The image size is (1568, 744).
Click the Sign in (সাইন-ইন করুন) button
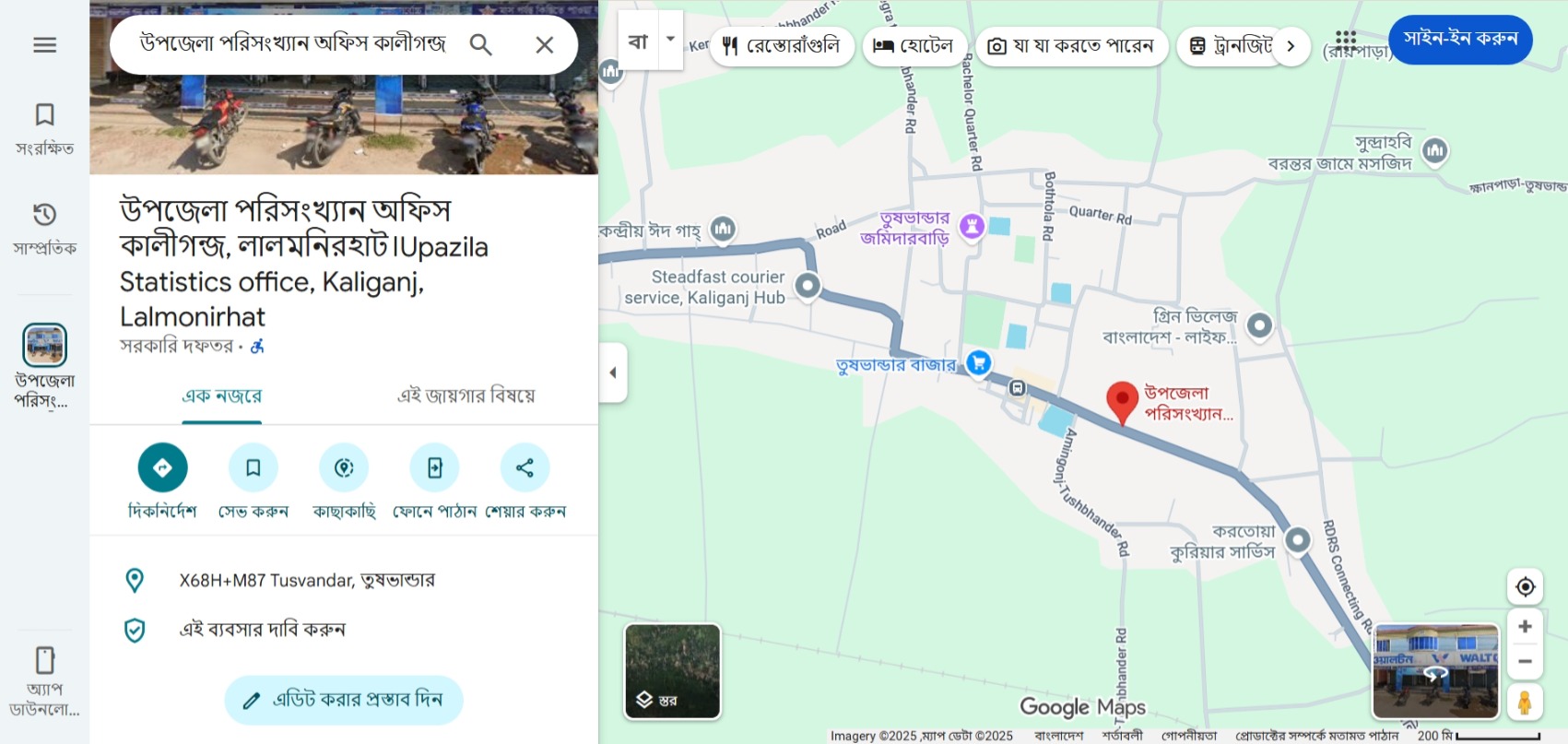[x=1460, y=39]
